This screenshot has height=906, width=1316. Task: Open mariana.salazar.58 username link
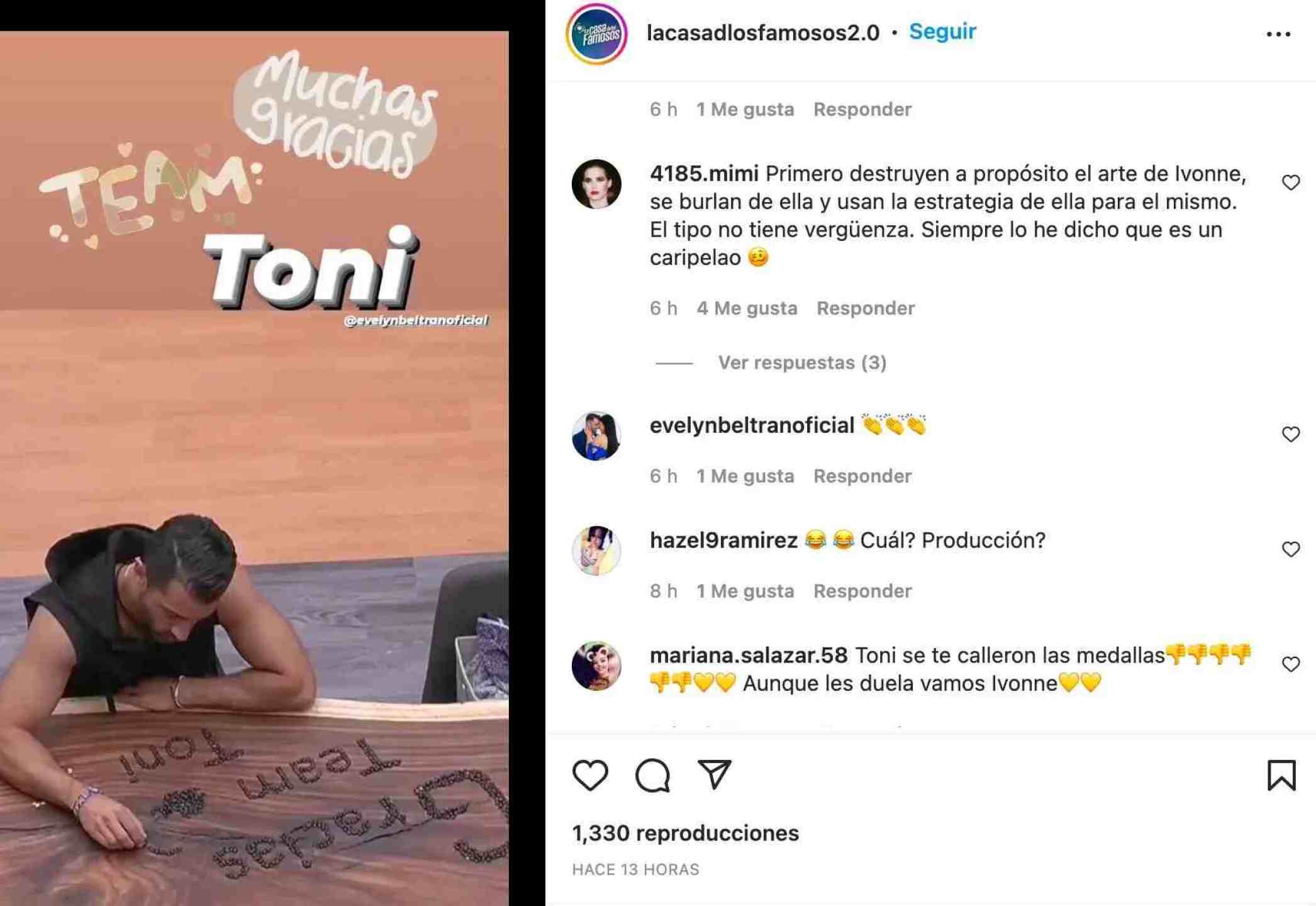click(749, 655)
